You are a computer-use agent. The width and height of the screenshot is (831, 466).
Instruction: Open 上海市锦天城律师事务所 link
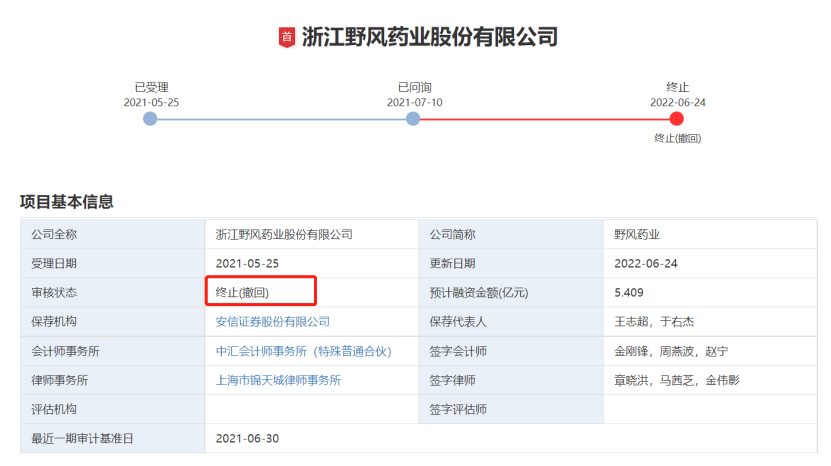coord(278,380)
